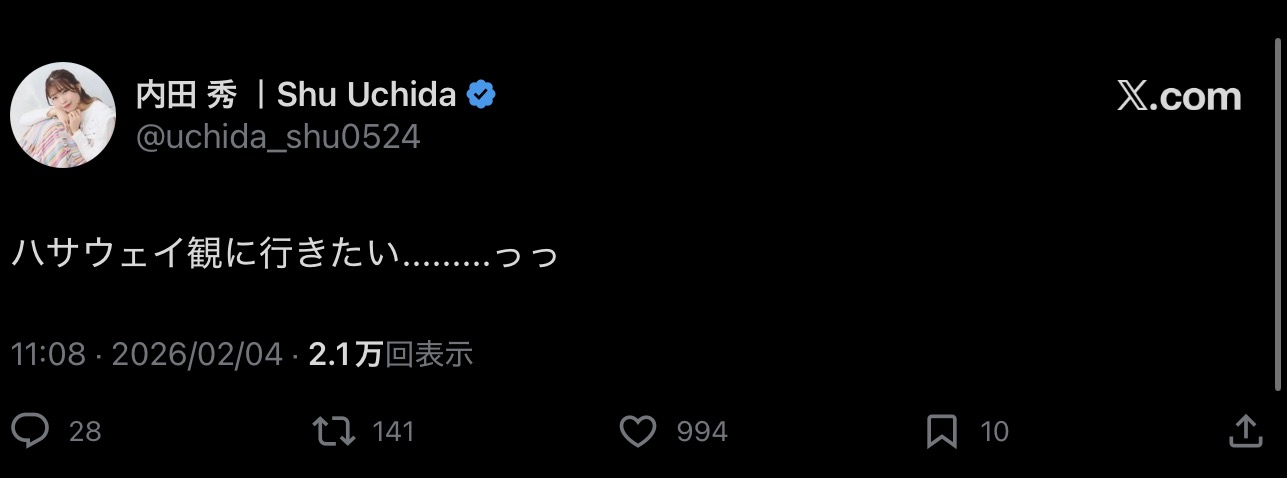
Task: Click the X.com logo
Action: click(x=1178, y=97)
